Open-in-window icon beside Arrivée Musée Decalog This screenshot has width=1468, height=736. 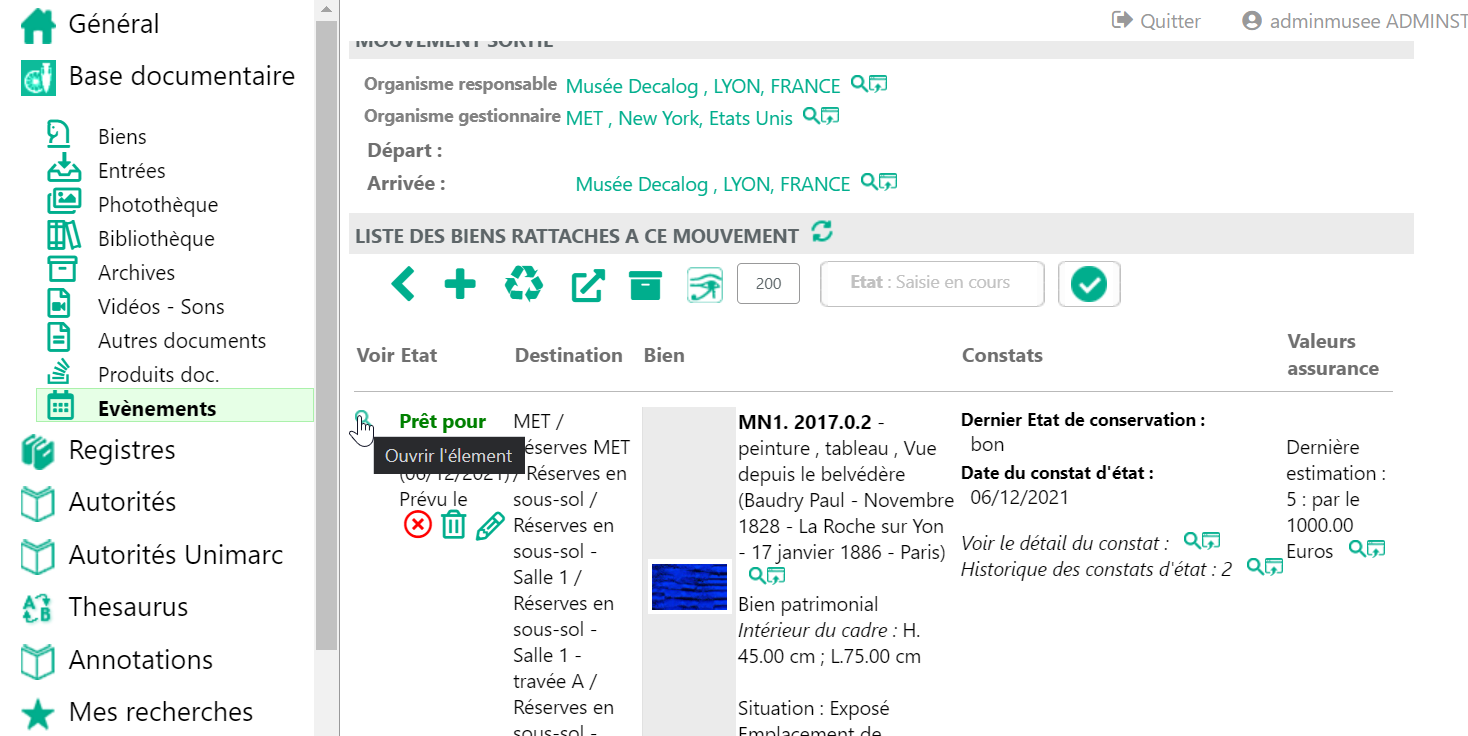pos(888,182)
